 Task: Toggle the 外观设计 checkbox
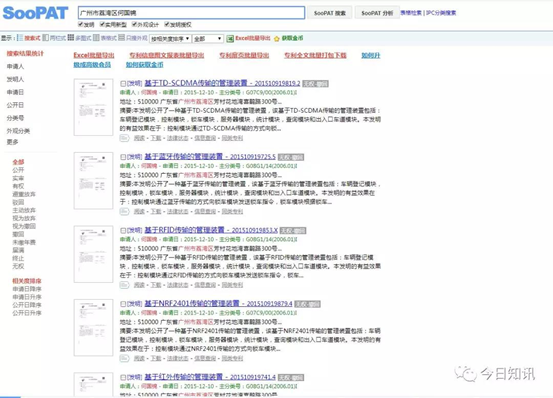pos(134,24)
